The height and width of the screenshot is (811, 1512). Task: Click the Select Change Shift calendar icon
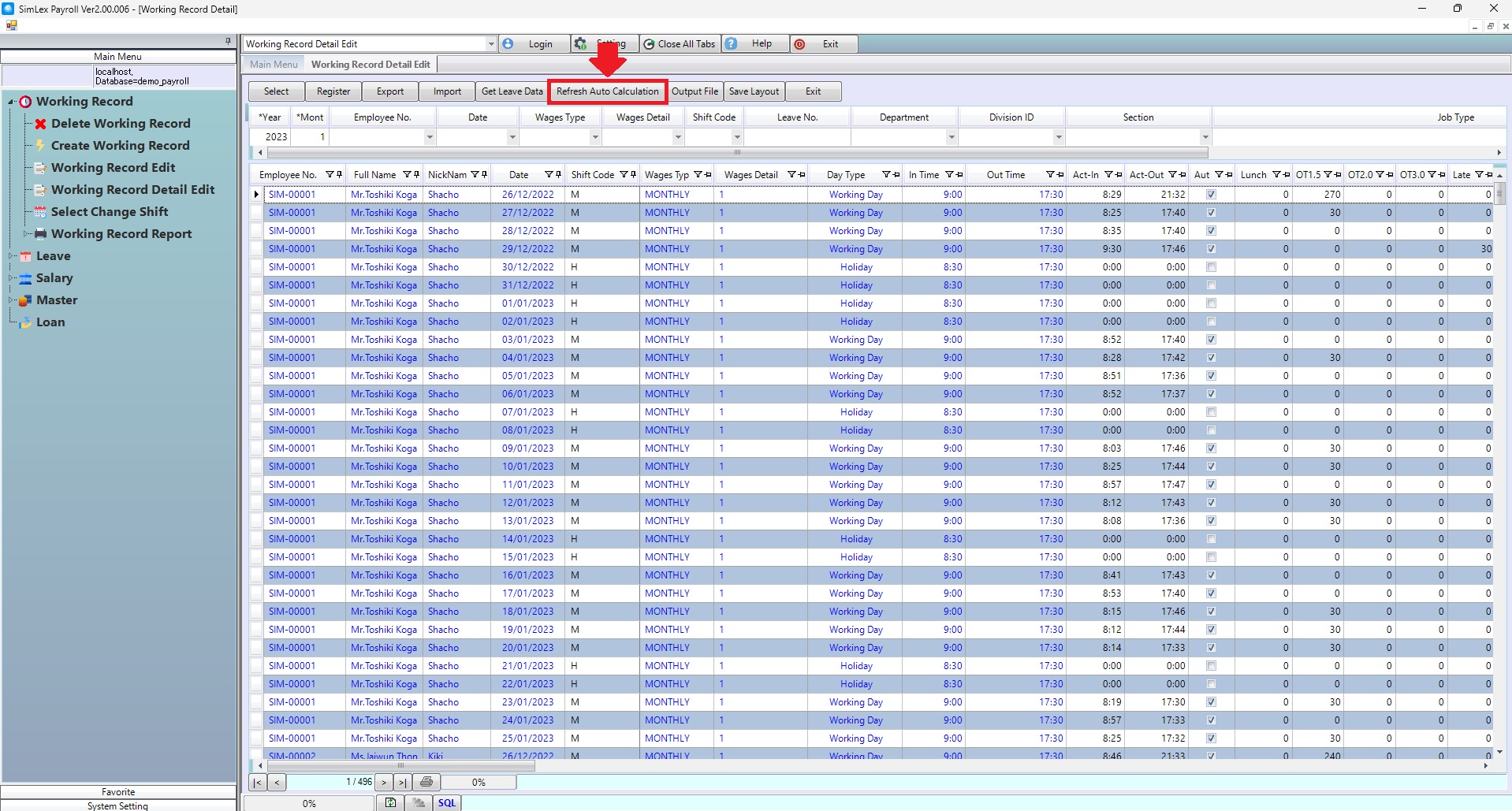pyautogui.click(x=40, y=212)
